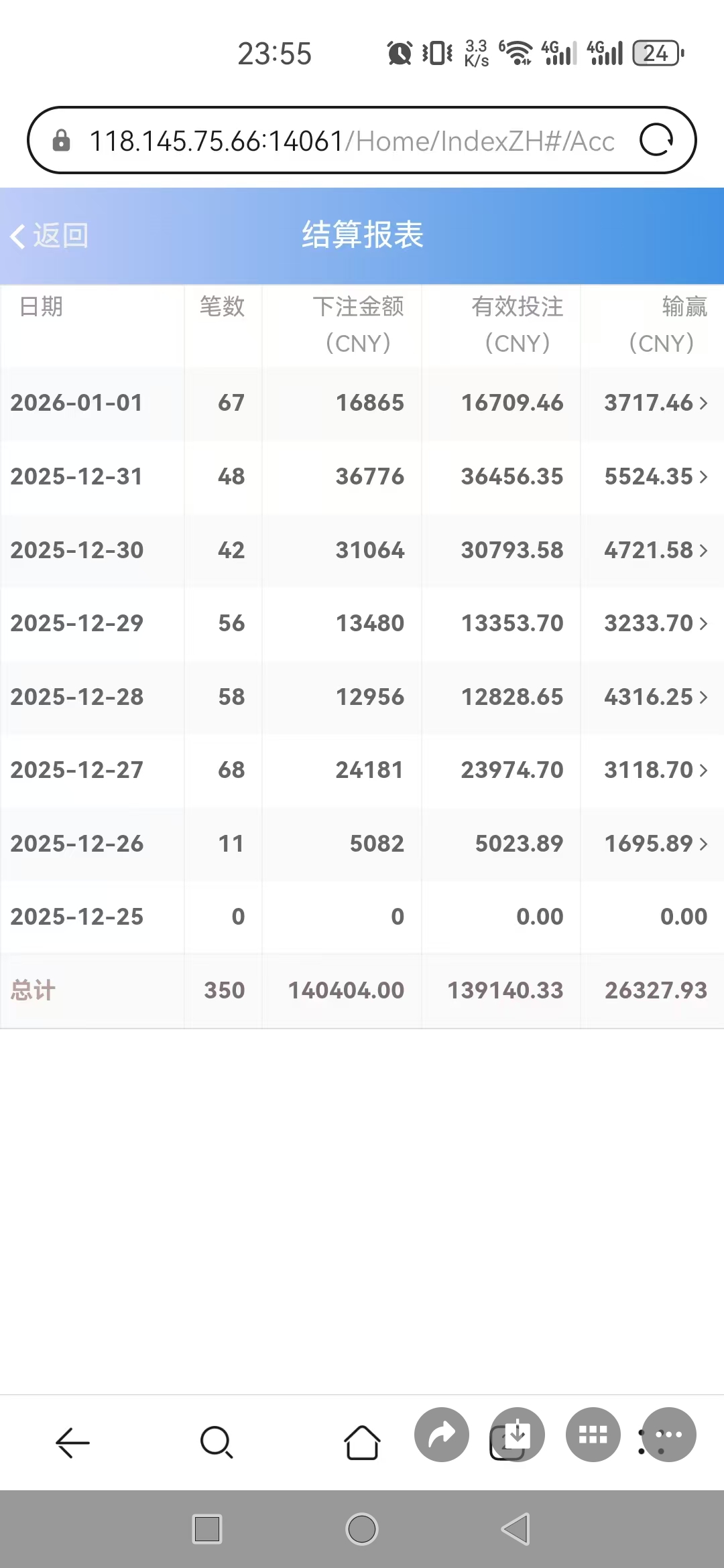Screen dimensions: 724x1568
Task: Go to the browser home page icon
Action: pyautogui.click(x=362, y=1442)
